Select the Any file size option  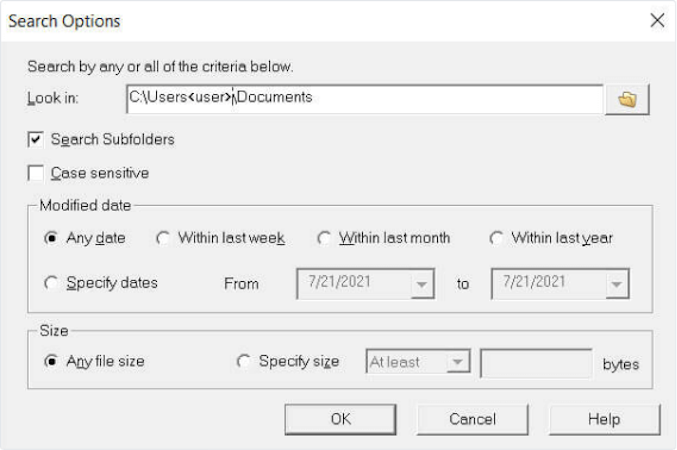click(x=51, y=362)
